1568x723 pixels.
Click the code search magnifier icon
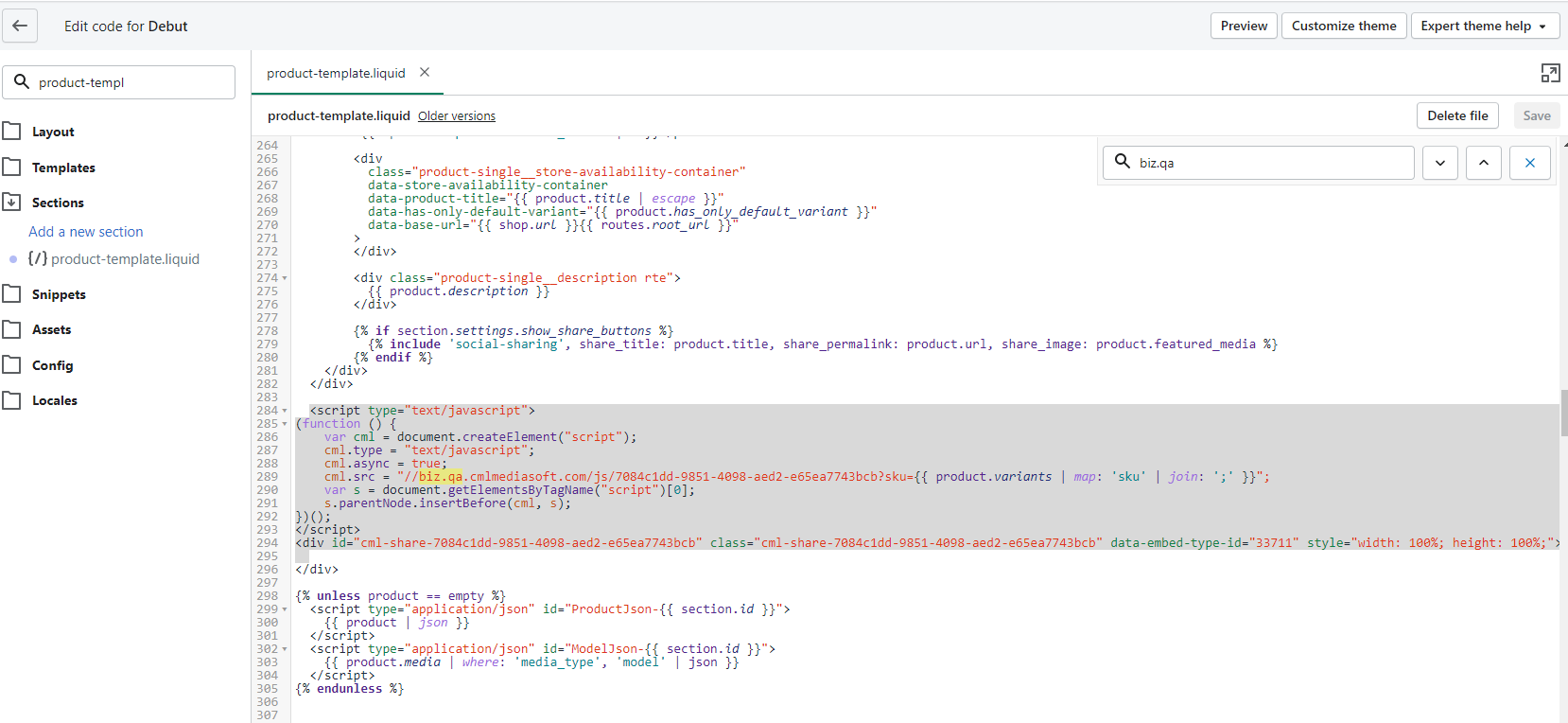pos(1123,162)
